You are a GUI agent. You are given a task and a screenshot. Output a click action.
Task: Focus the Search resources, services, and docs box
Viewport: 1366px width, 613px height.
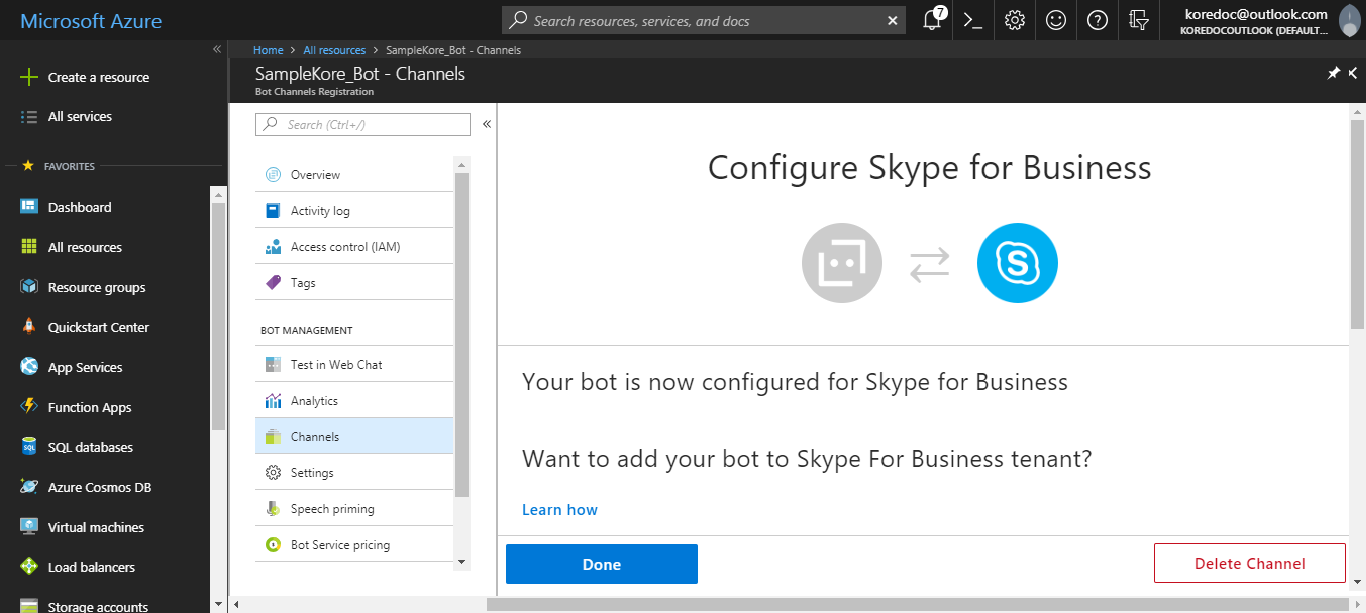click(706, 20)
